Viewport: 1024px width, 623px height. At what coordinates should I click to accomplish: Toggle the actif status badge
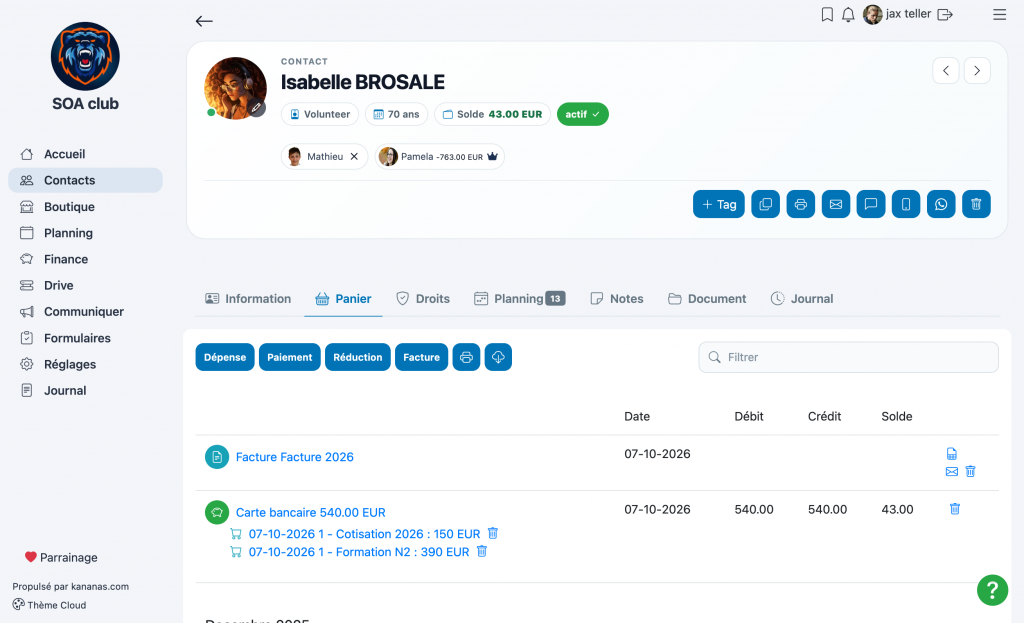583,114
